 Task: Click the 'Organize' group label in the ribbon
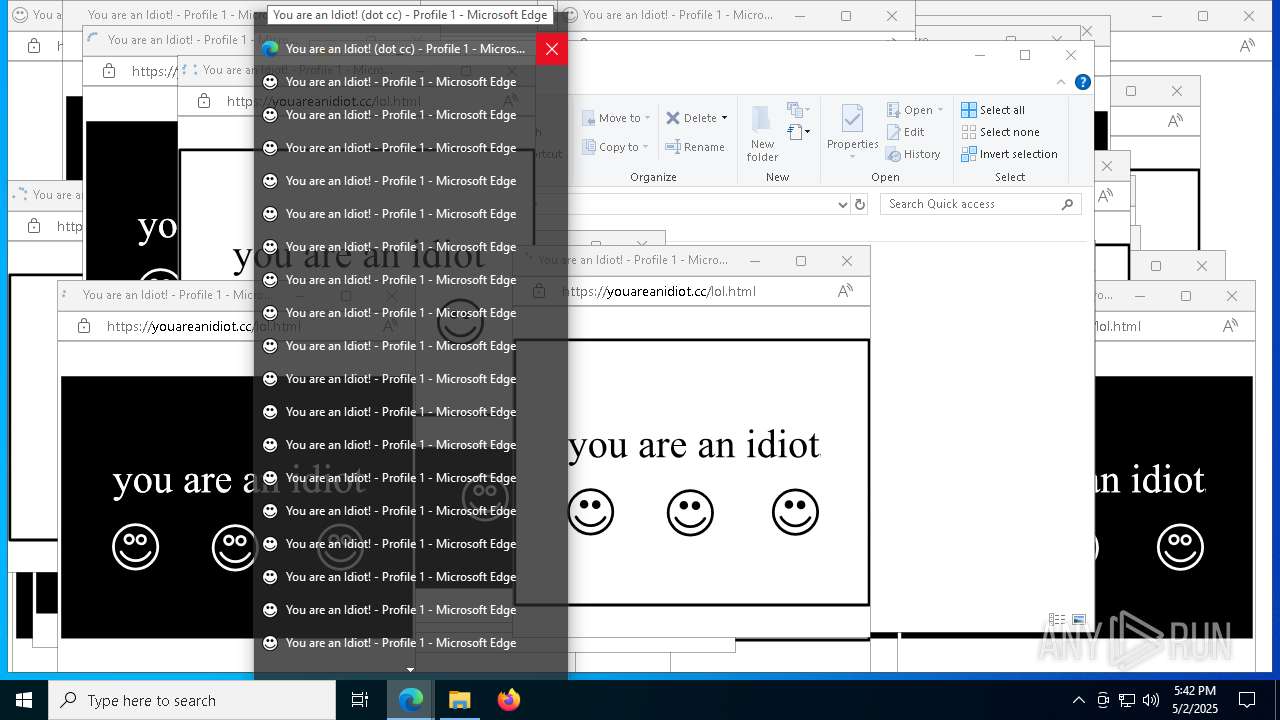(x=653, y=177)
